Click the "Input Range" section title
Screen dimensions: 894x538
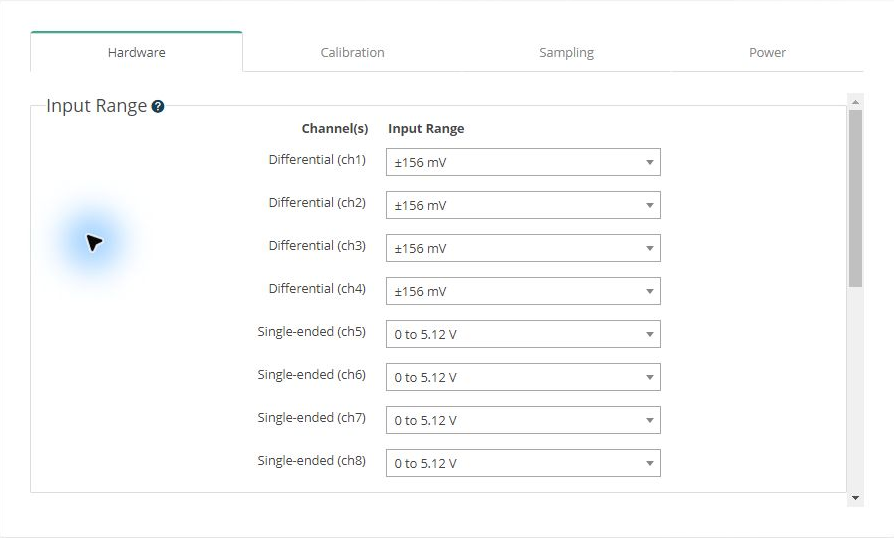(96, 106)
